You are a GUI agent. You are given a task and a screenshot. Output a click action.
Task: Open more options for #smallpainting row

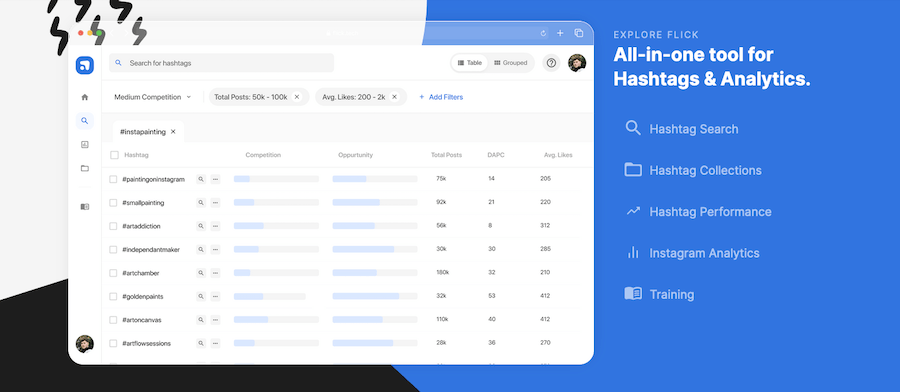pyautogui.click(x=215, y=203)
